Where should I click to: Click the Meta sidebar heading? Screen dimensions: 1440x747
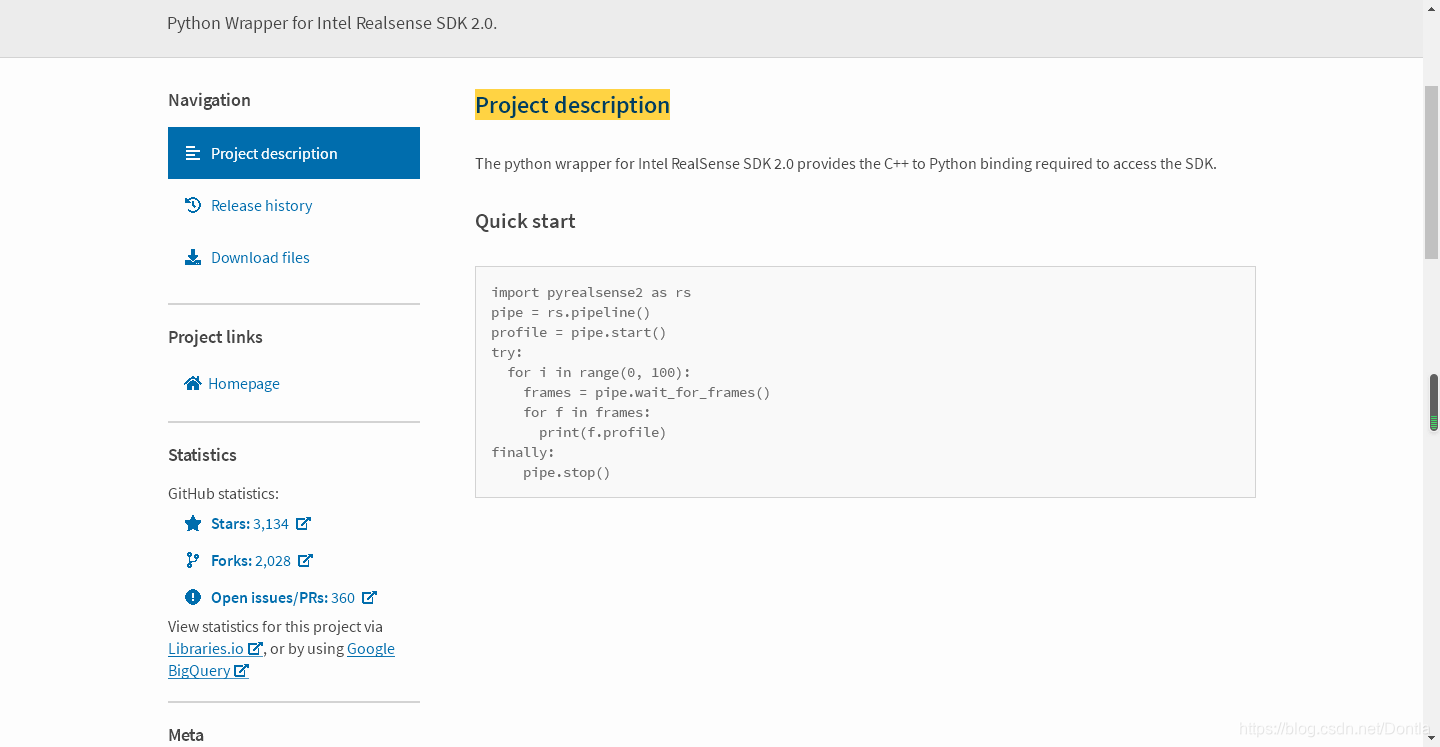[186, 735]
